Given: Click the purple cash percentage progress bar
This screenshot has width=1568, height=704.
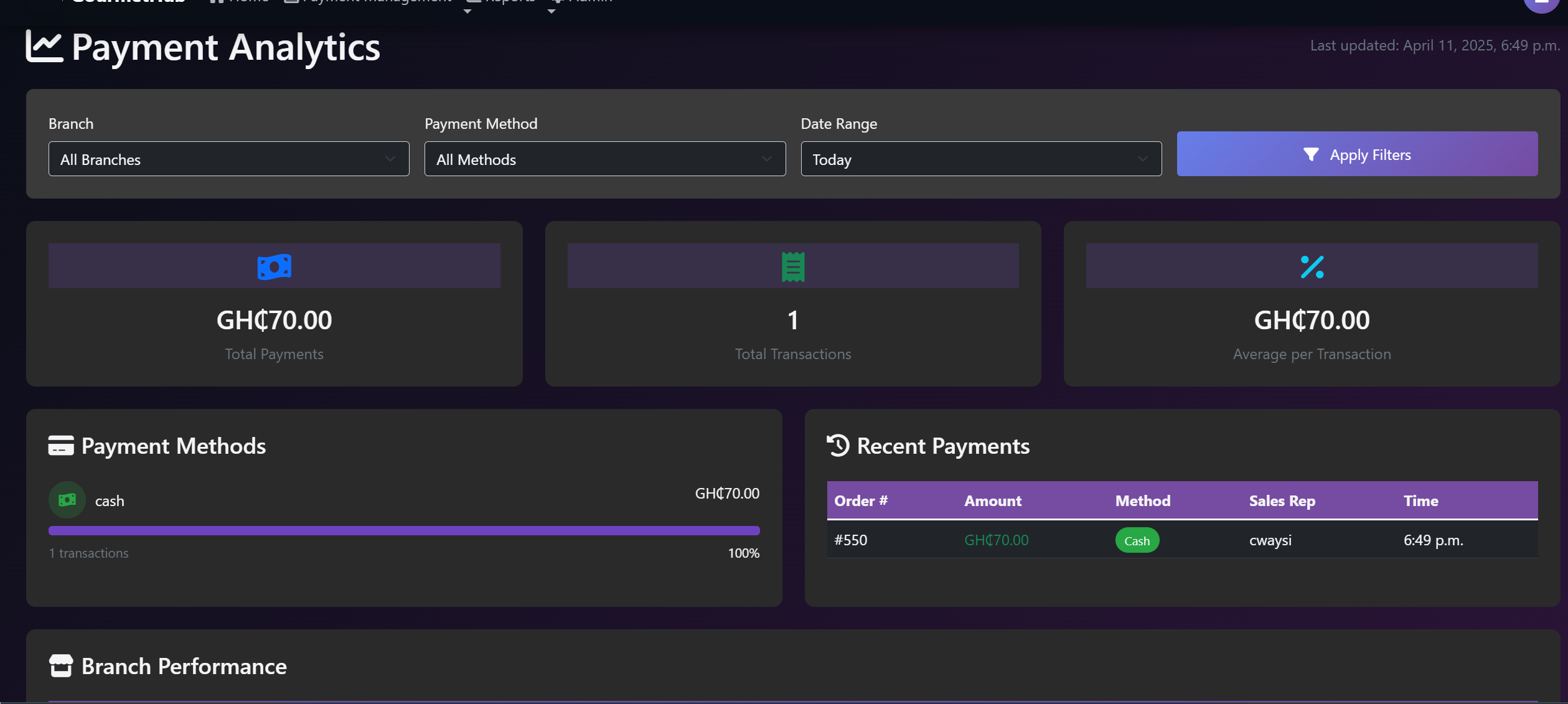Looking at the screenshot, I should pyautogui.click(x=403, y=530).
